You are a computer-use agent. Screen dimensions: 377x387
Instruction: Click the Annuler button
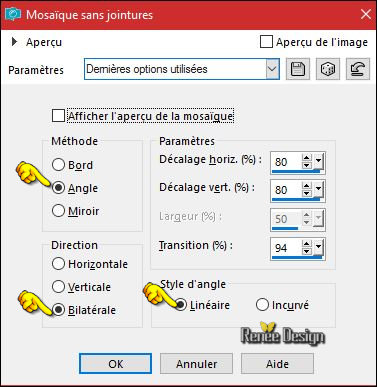tap(196, 363)
